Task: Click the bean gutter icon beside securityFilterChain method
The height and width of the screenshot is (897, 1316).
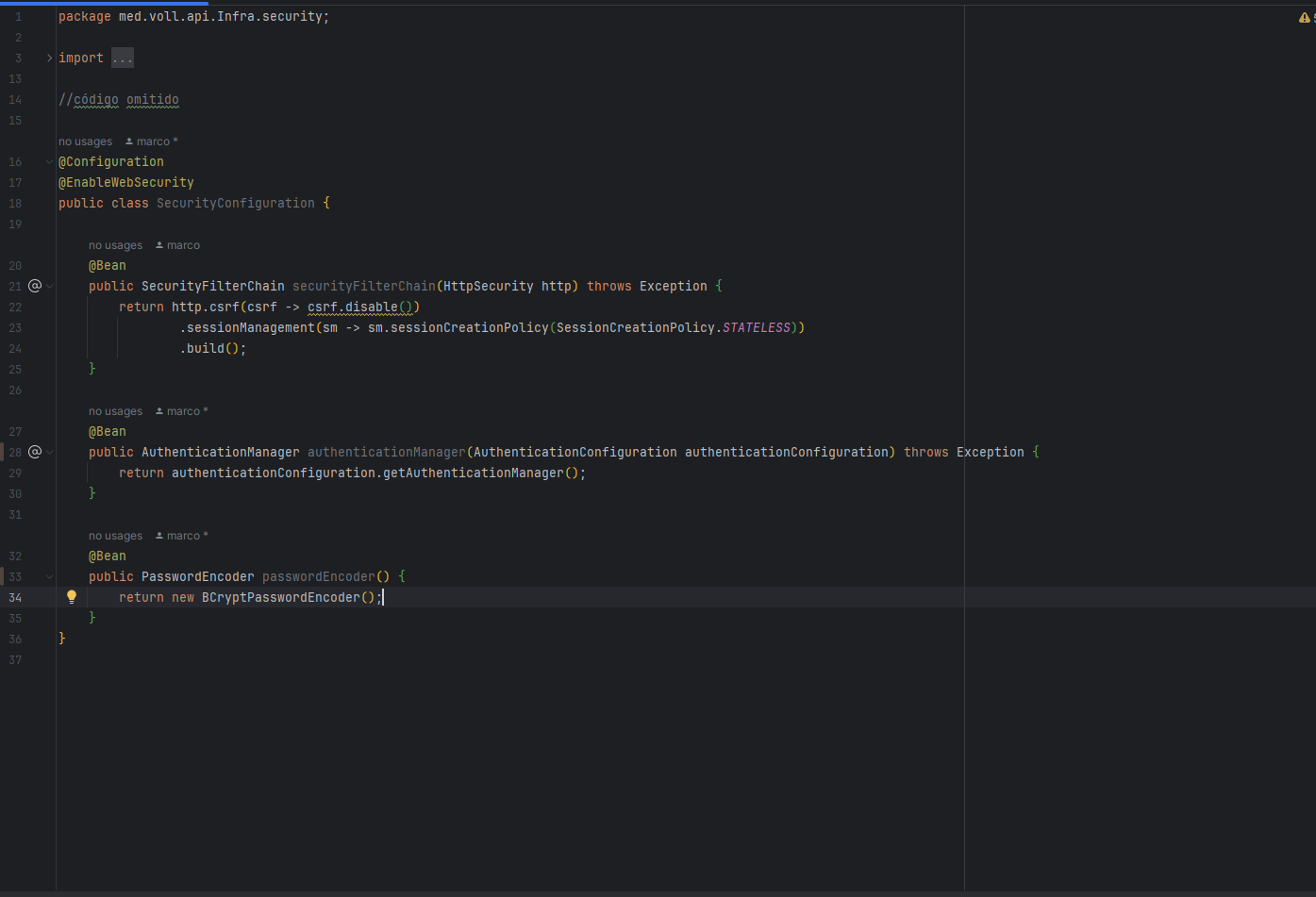Action: [35, 286]
